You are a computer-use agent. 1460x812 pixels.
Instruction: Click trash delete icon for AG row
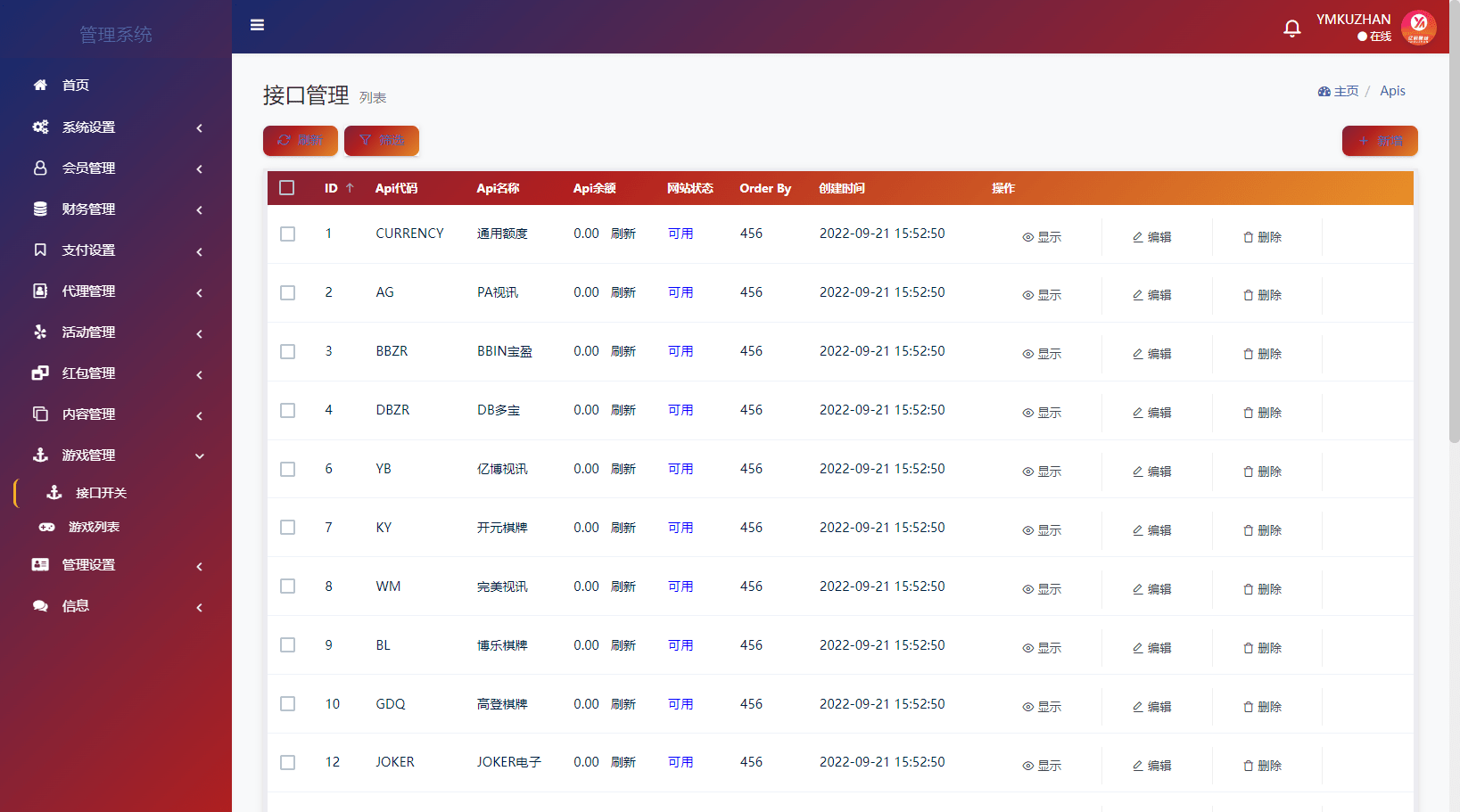point(1249,295)
